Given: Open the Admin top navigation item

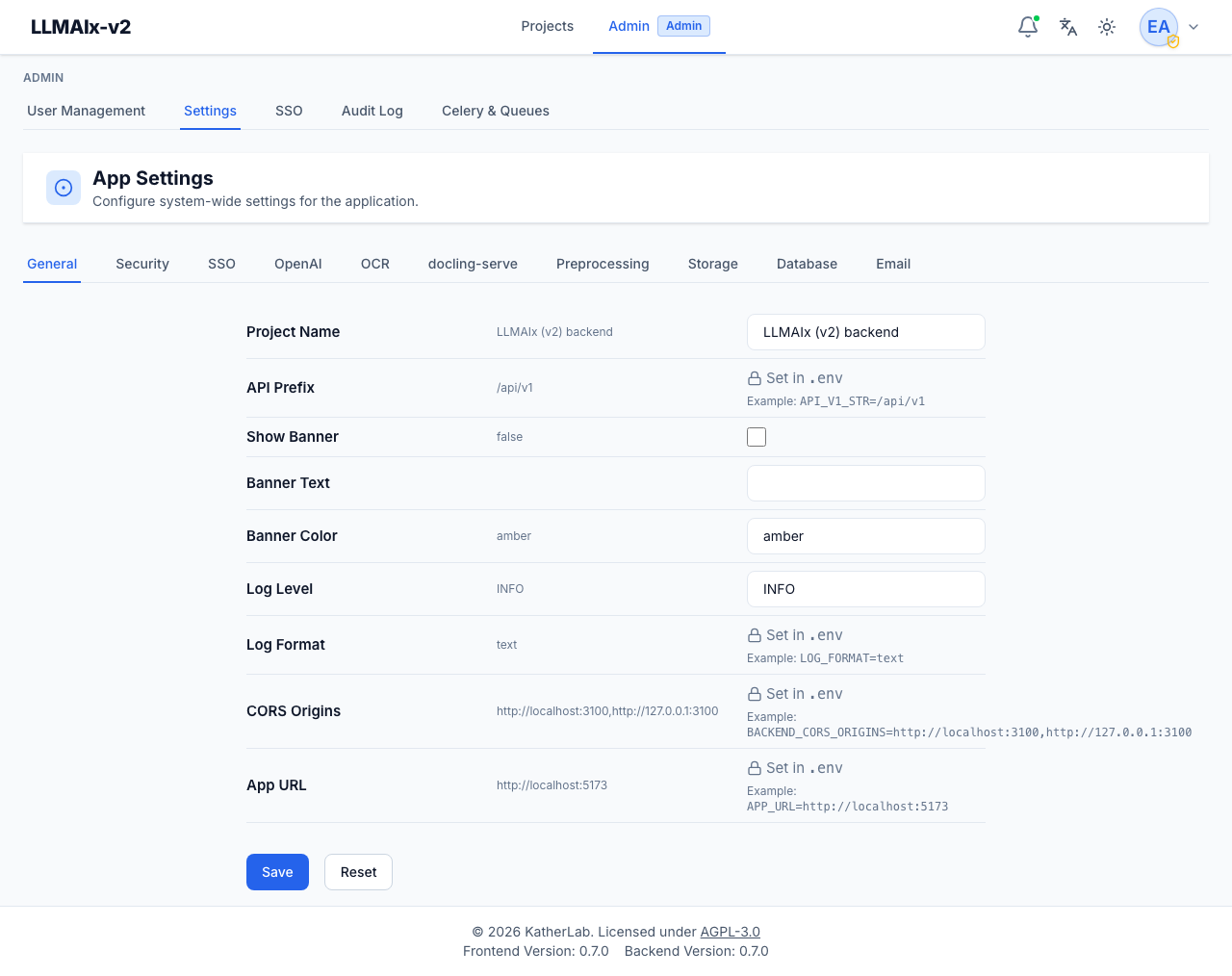Looking at the screenshot, I should click(629, 26).
